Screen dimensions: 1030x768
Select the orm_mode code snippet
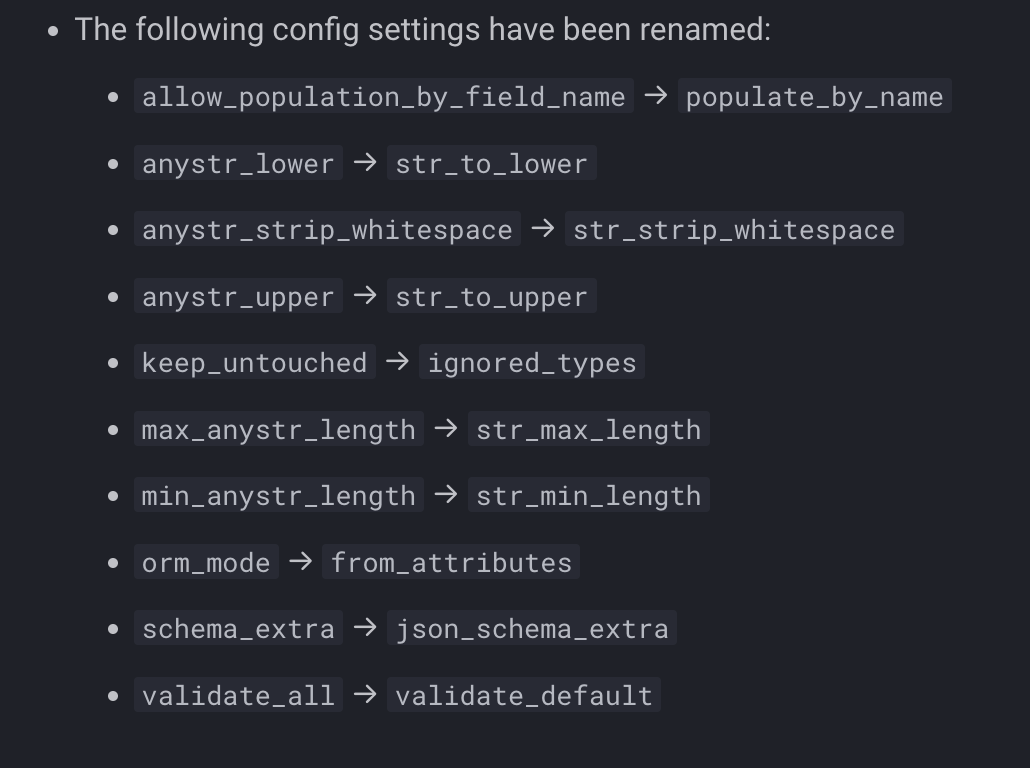[206, 563]
